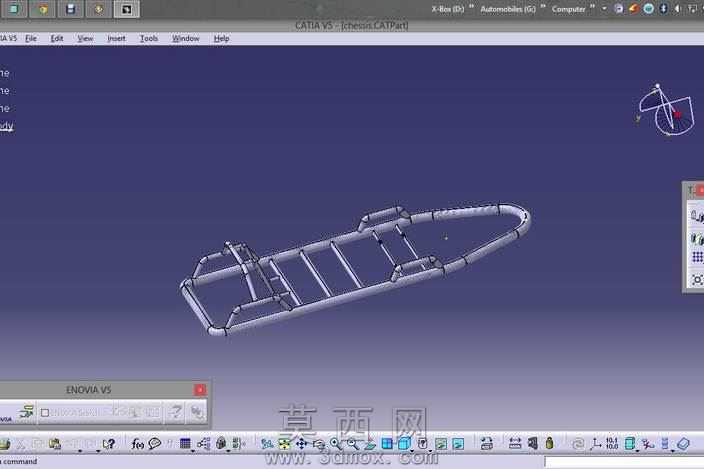Click the Mean Dimensions 10.1 icon
Viewport: 704px width, 469px height.
point(612,444)
